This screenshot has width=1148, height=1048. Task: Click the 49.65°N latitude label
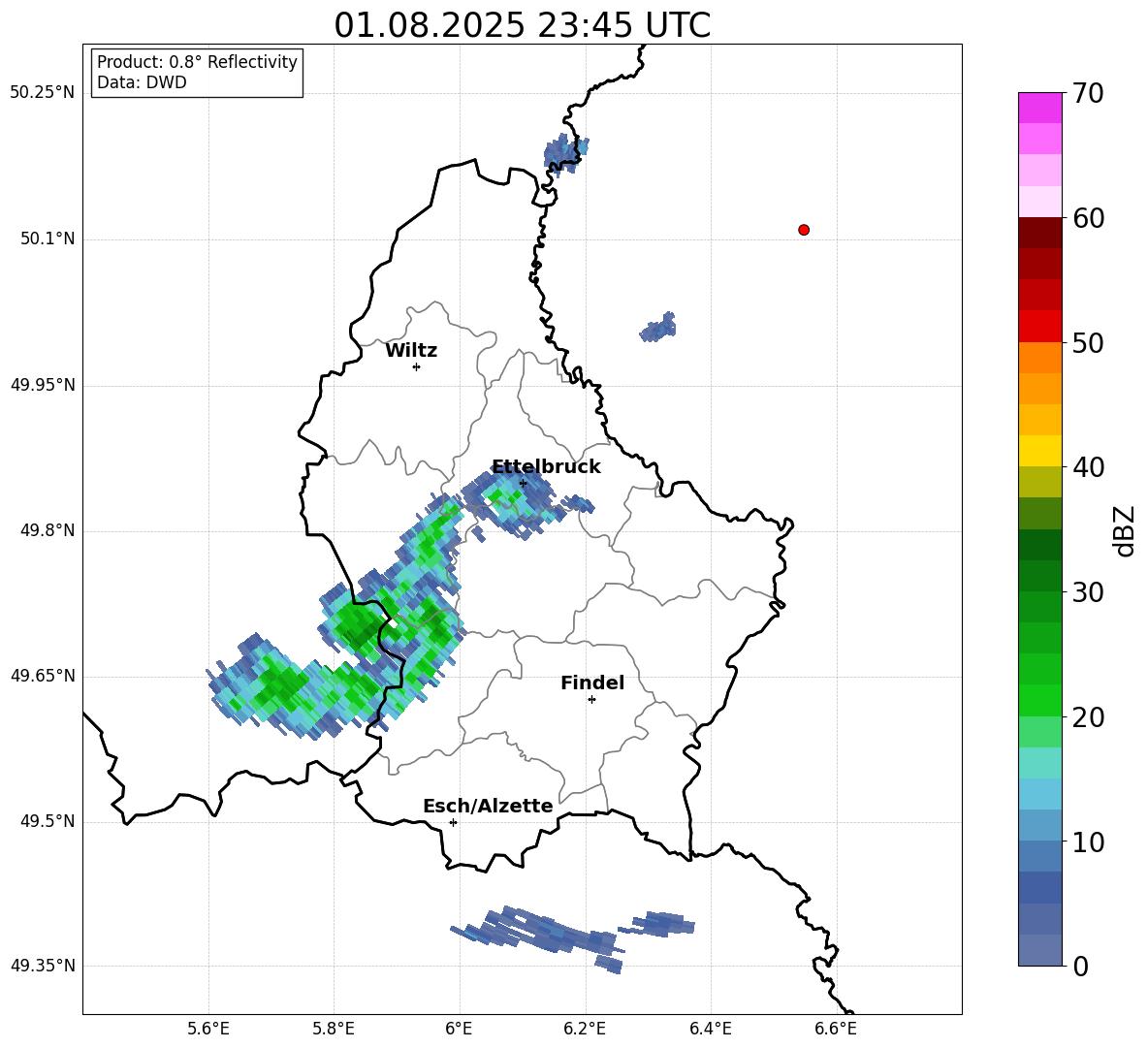point(43,676)
